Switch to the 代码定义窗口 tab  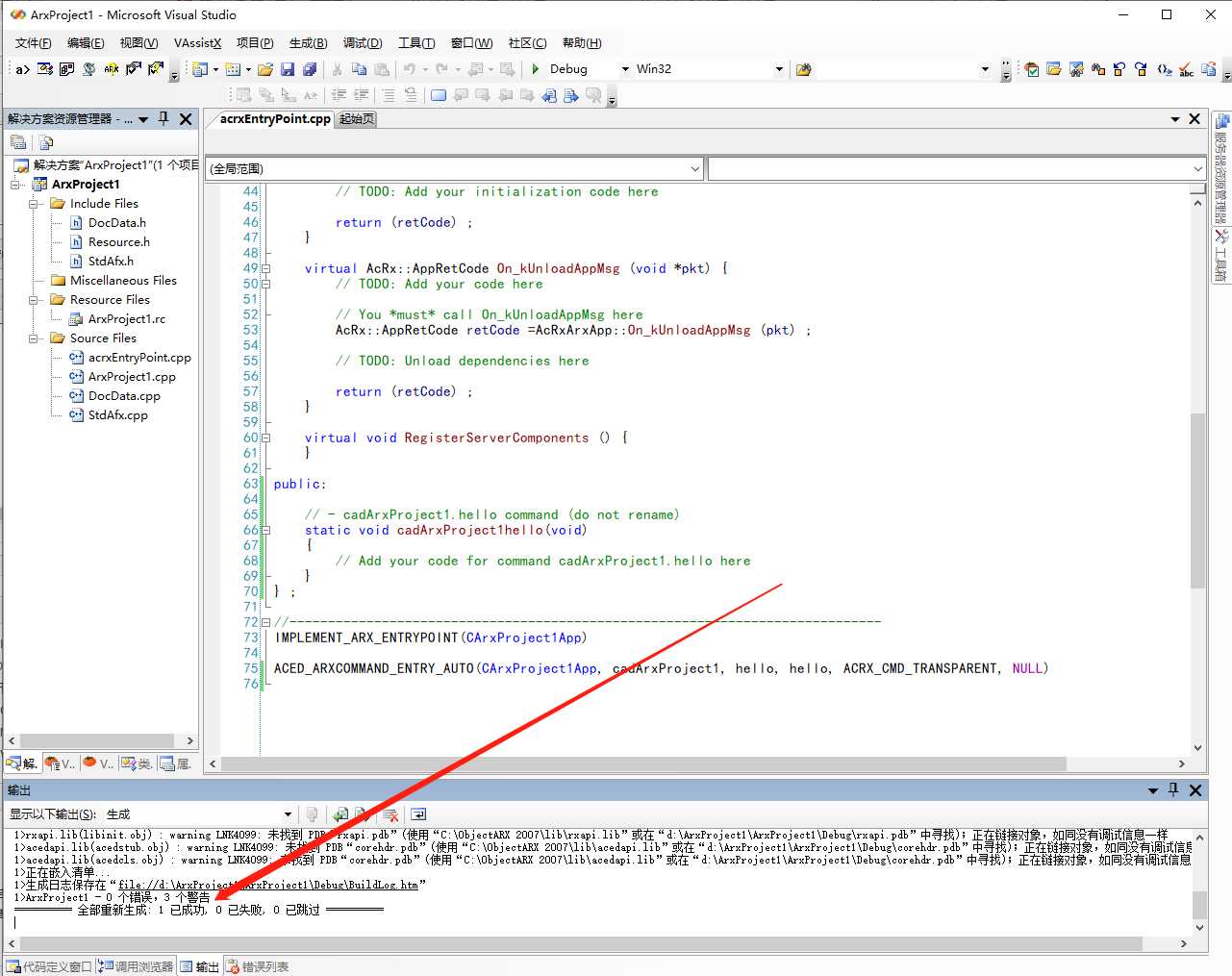(50, 966)
